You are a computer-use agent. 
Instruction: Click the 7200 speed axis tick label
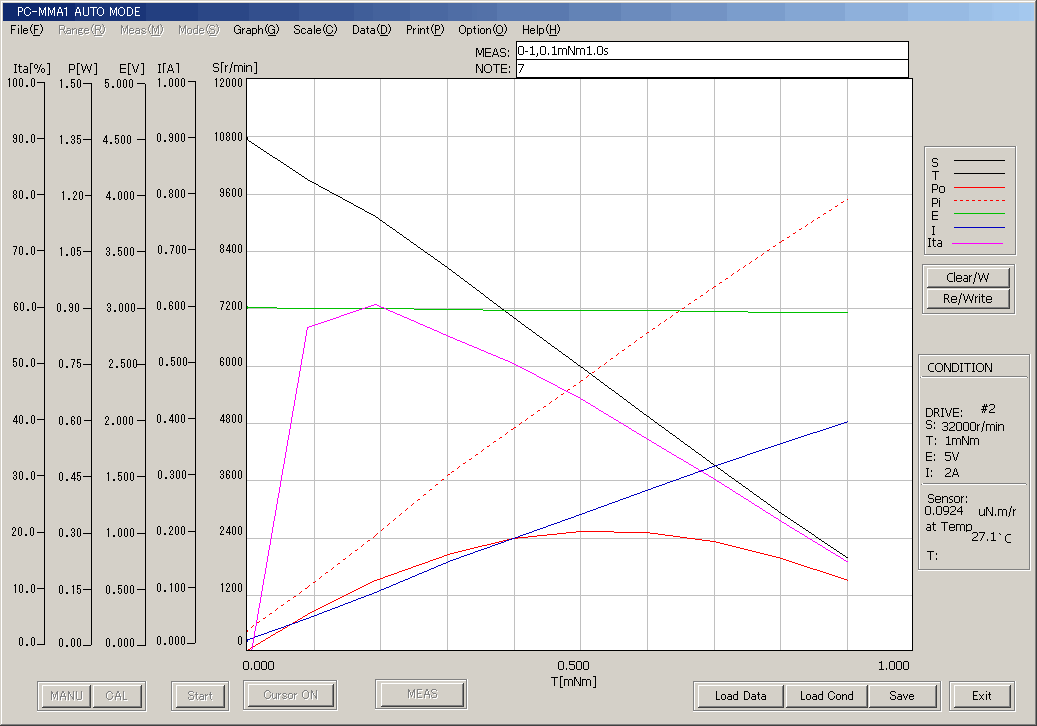click(x=231, y=306)
